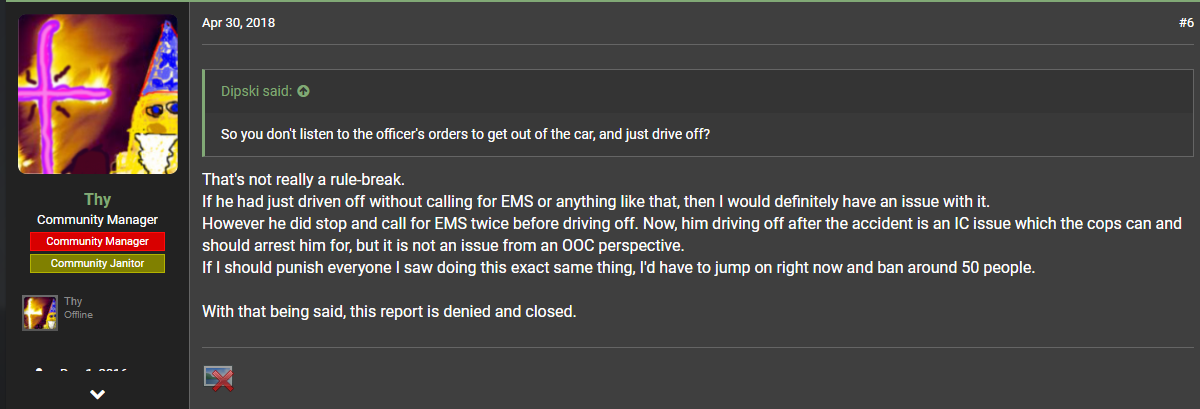Screen dimensions: 1200x409
Task: Click the quoted officer's orders text
Action: click(465, 135)
